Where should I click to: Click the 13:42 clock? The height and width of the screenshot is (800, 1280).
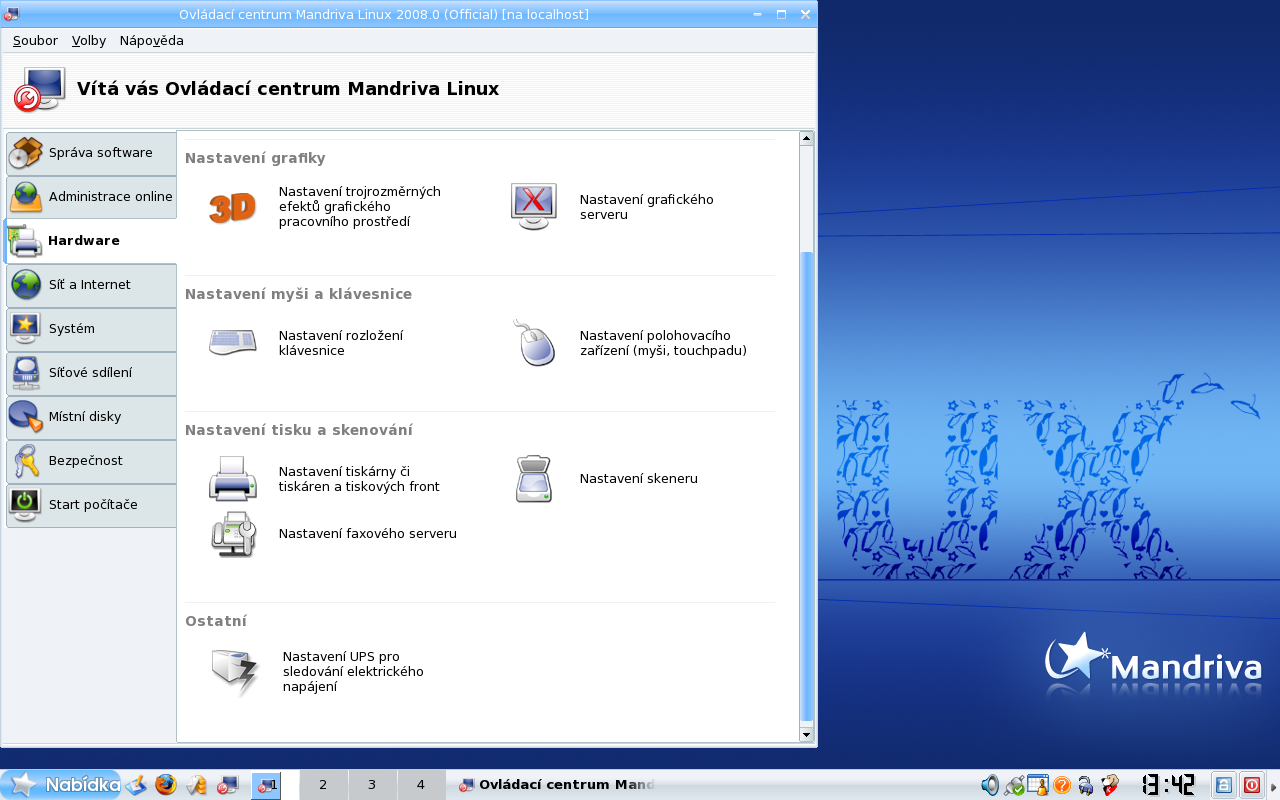pos(1168,785)
